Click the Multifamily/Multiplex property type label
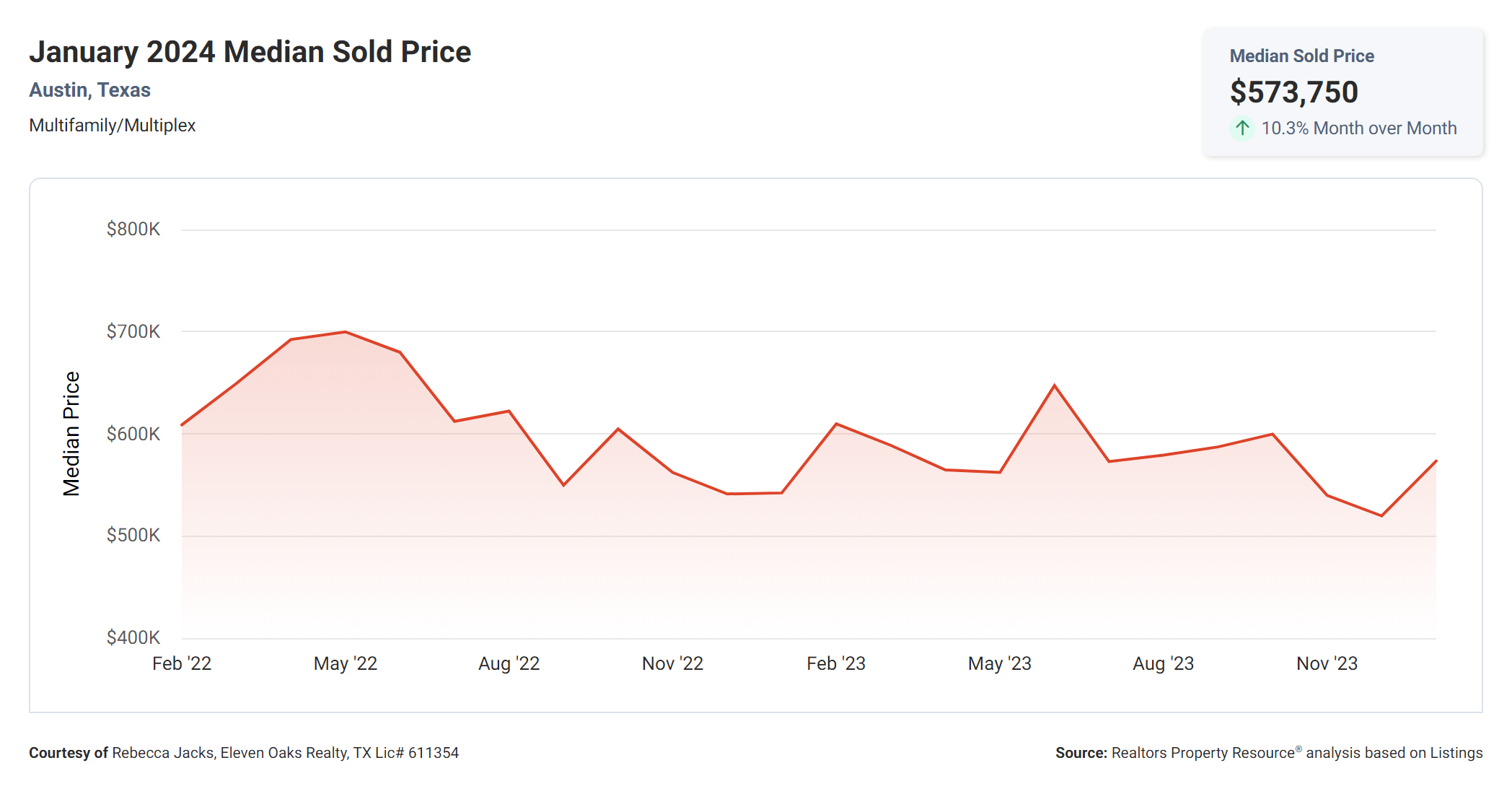 112,126
